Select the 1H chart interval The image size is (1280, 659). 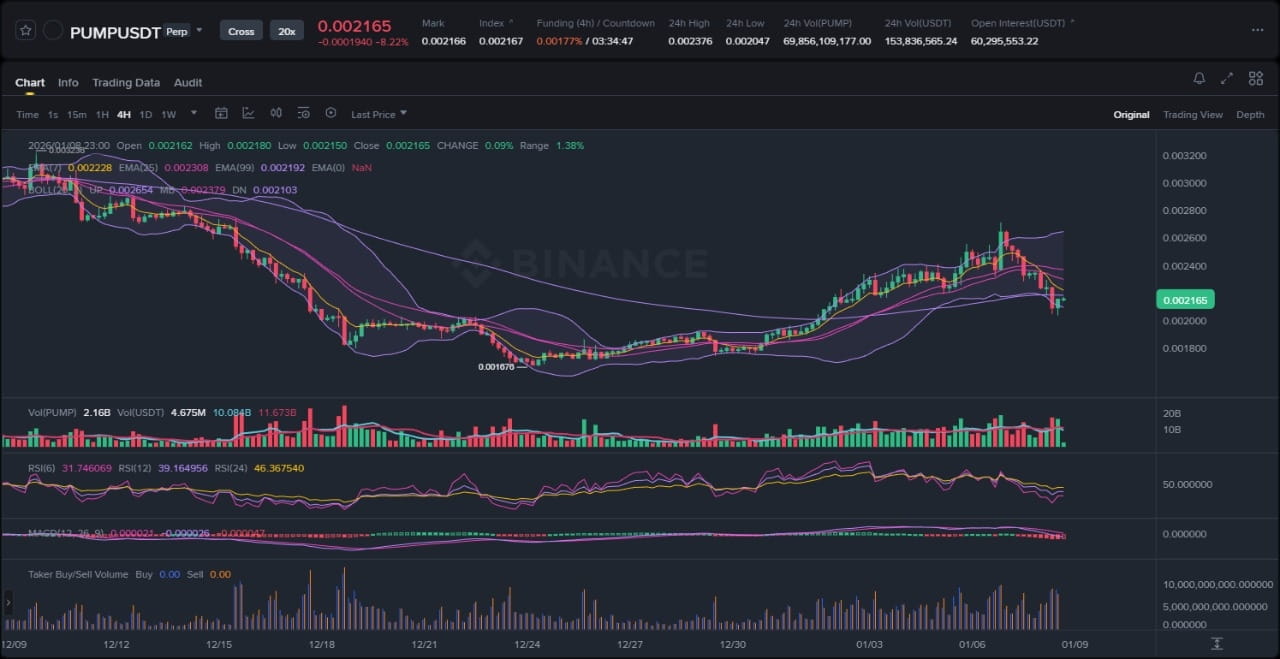click(102, 115)
